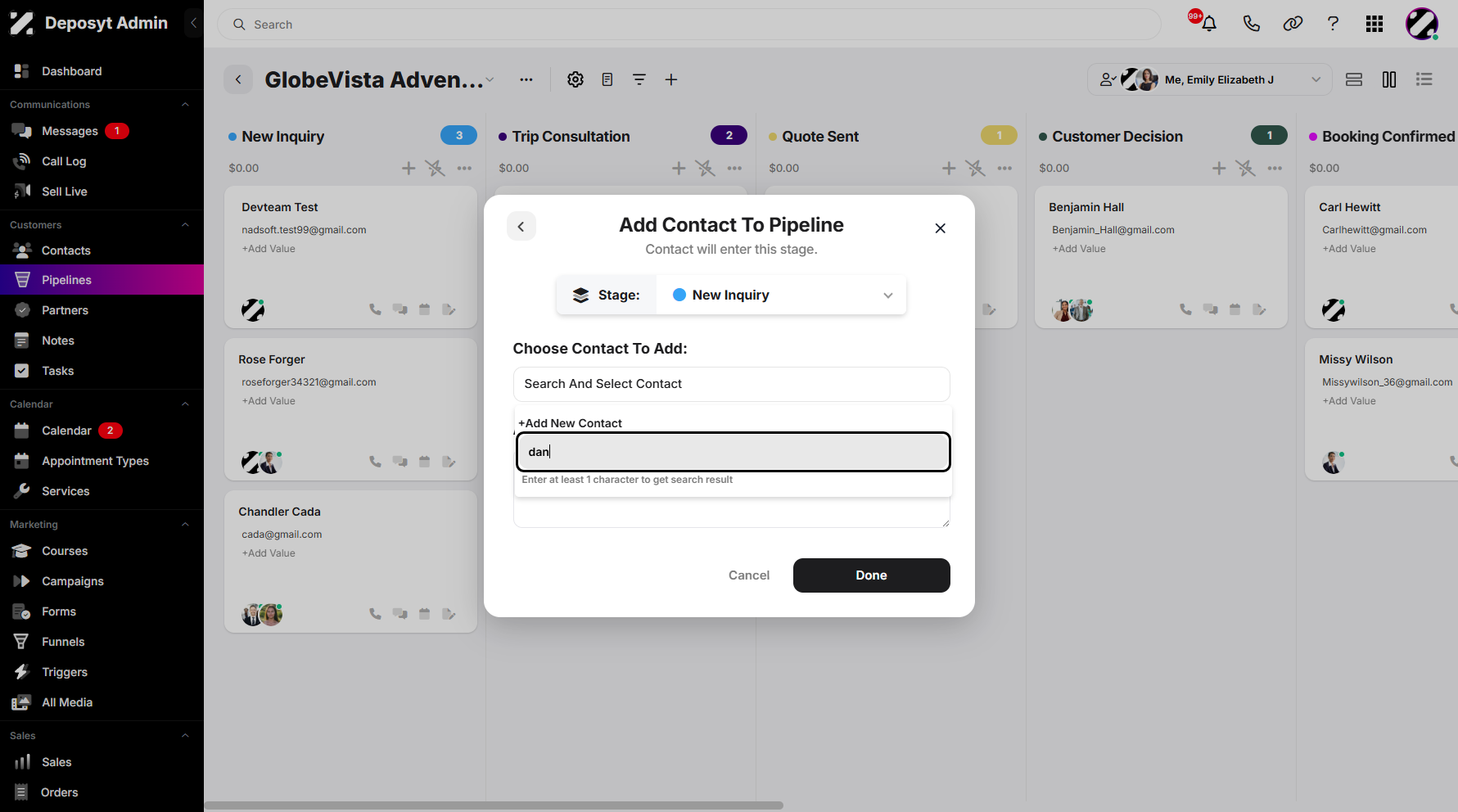Click New Inquiry count badge 3
Image resolution: width=1458 pixels, height=812 pixels.
[x=459, y=136]
